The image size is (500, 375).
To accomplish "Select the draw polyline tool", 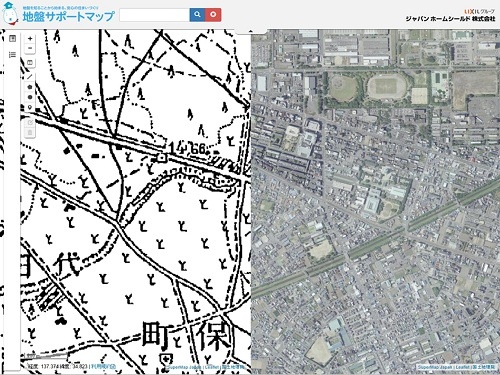I will point(30,77).
